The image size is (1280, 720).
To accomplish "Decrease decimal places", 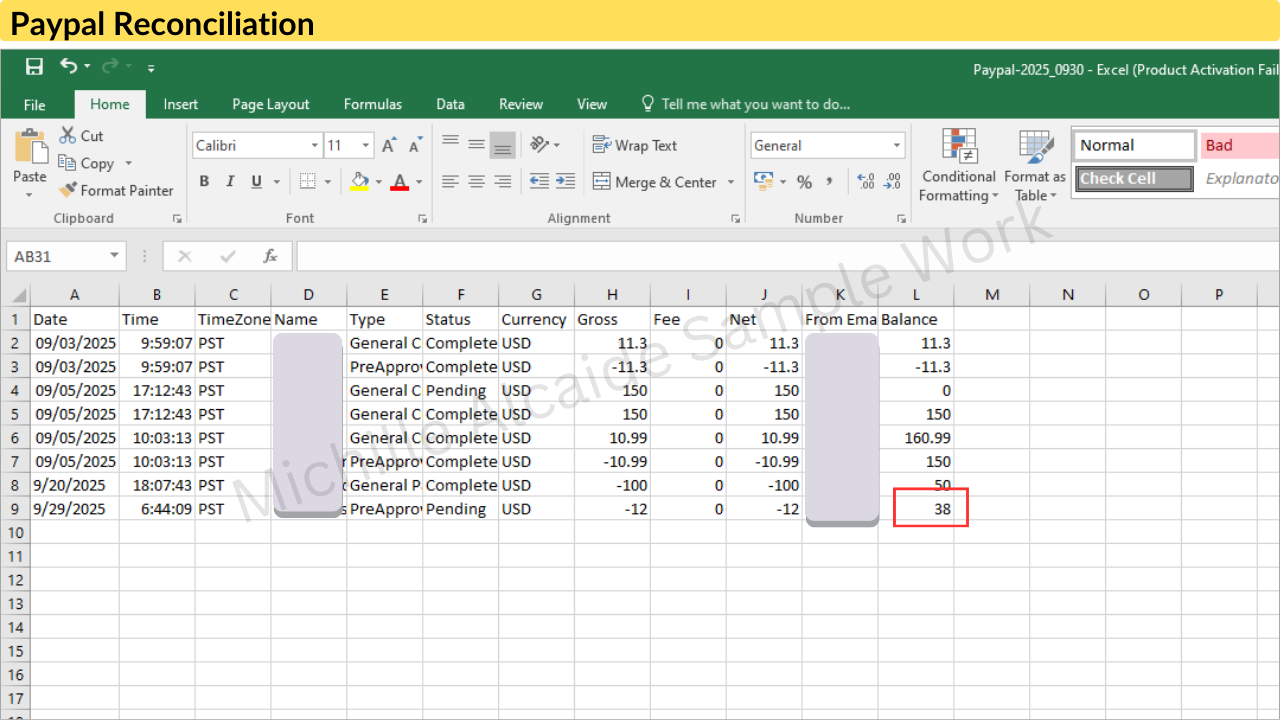I will pos(892,182).
